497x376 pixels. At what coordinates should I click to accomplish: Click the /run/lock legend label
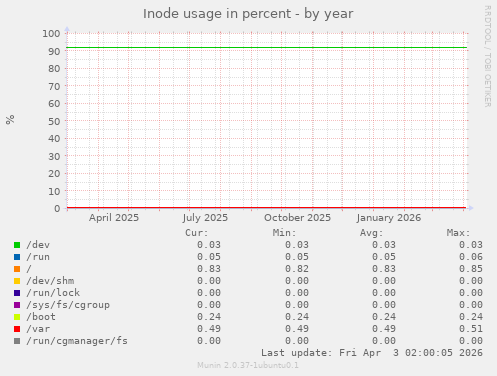[53, 293]
